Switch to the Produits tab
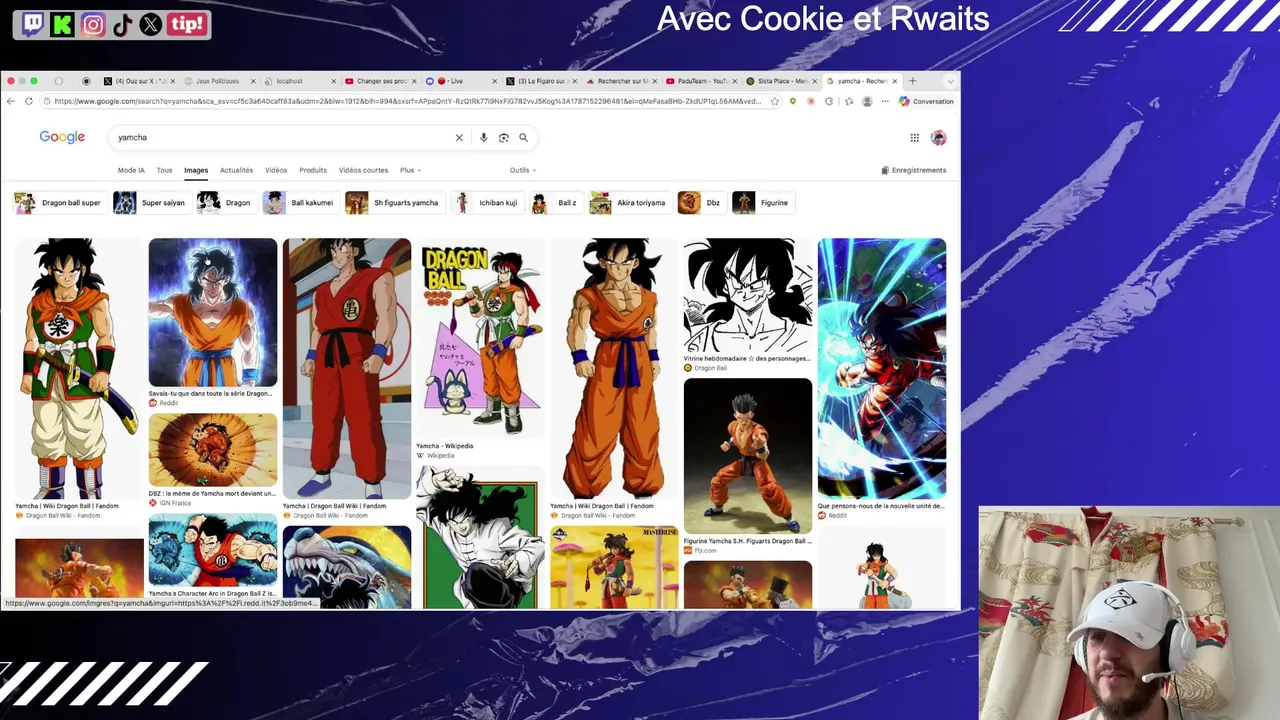The image size is (1280, 720). click(x=313, y=170)
